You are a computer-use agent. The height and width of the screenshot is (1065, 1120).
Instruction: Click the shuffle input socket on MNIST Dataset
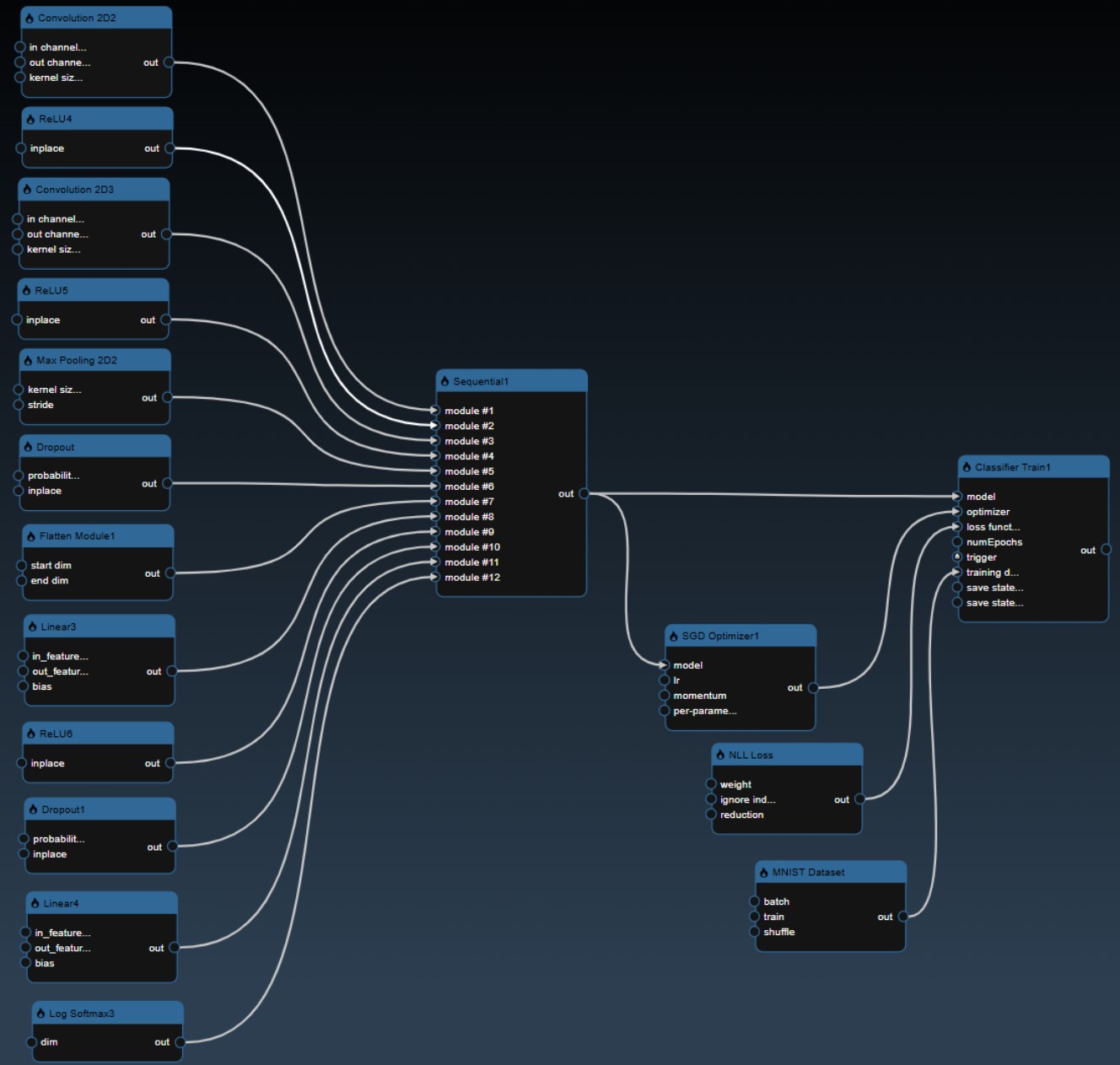pyautogui.click(x=755, y=932)
